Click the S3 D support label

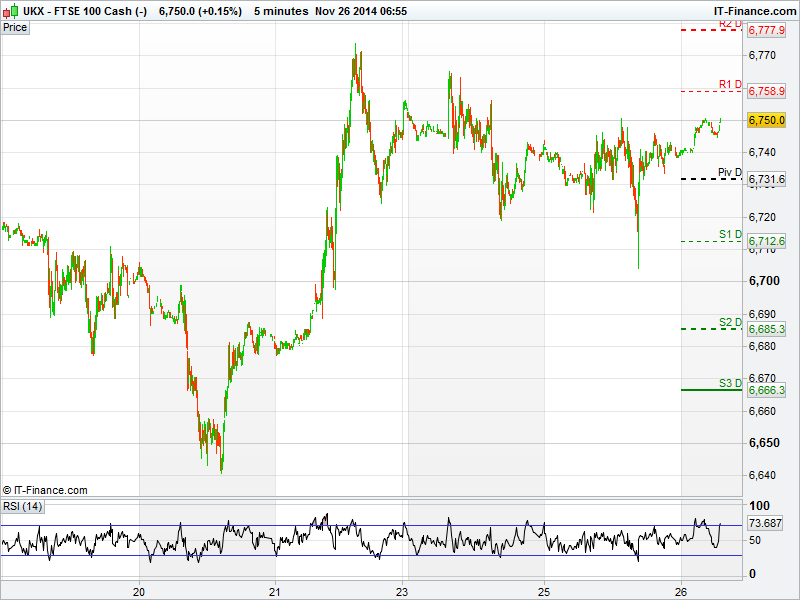(x=730, y=383)
